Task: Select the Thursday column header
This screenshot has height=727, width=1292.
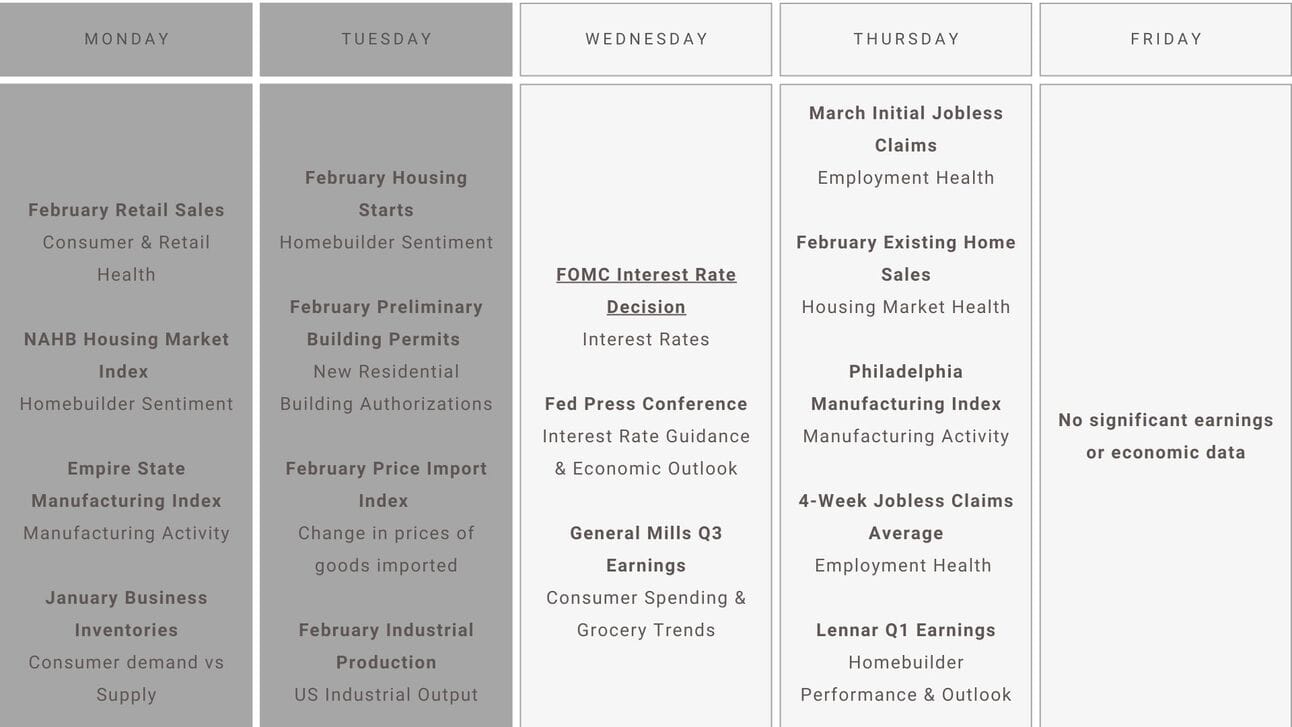Action: 906,39
